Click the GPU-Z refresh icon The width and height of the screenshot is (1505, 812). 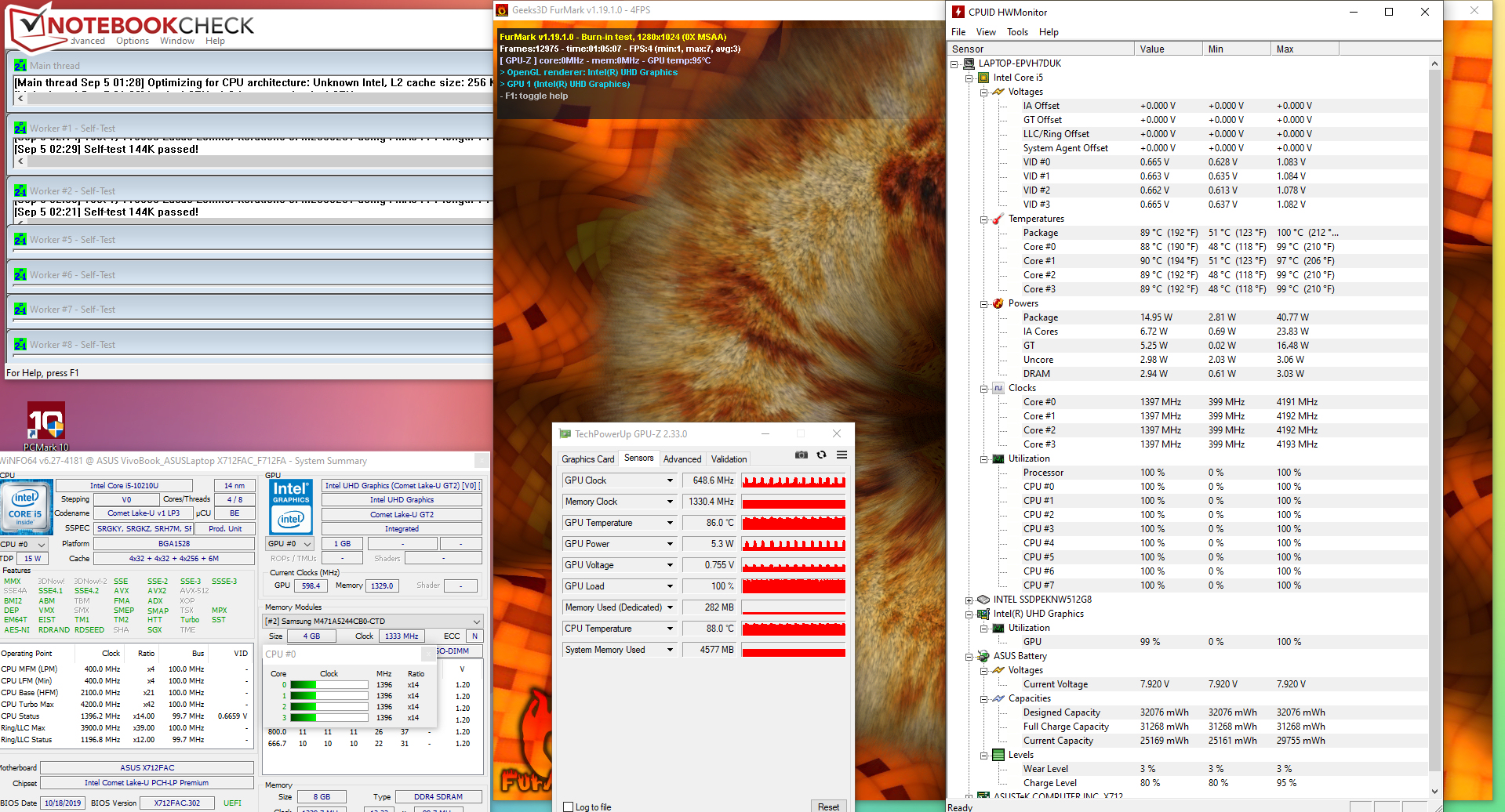pos(821,455)
